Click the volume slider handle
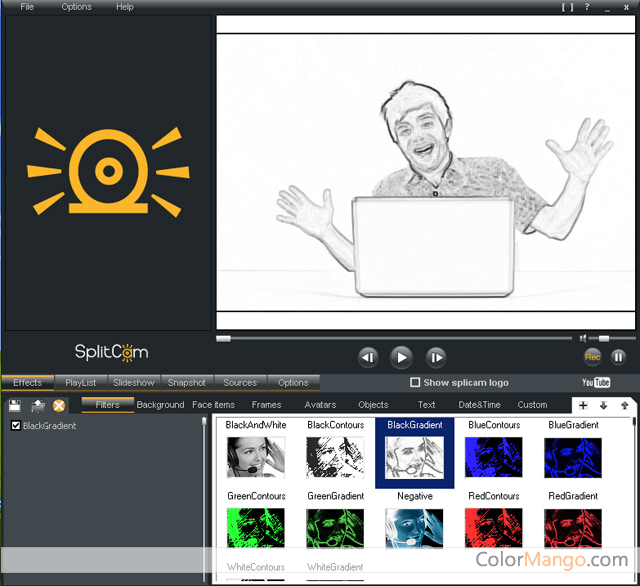Screen dimensions: 640x586 click(x=603, y=339)
